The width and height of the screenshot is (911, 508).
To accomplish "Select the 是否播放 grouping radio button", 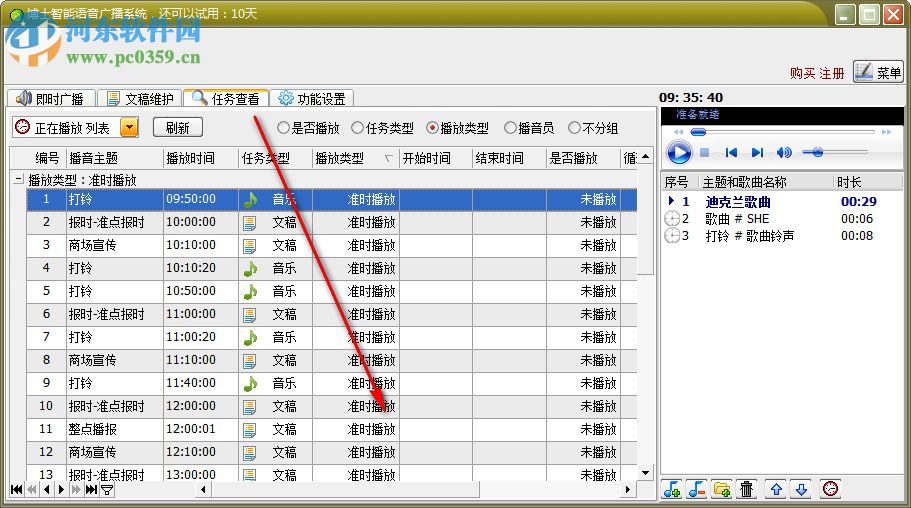I will click(283, 128).
